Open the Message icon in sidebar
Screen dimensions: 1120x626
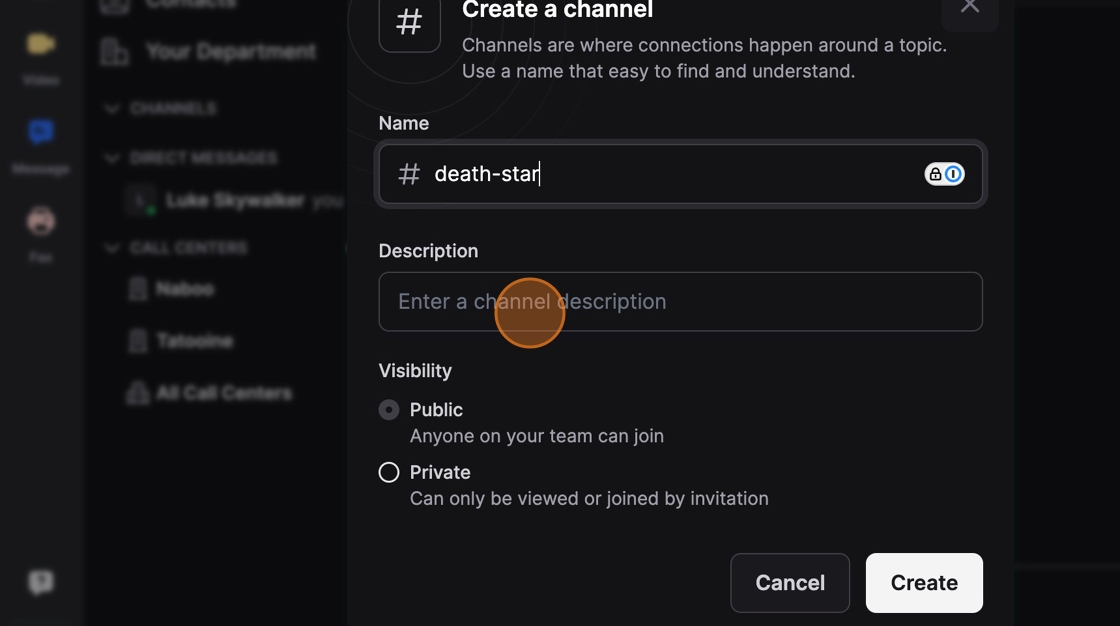[41, 132]
